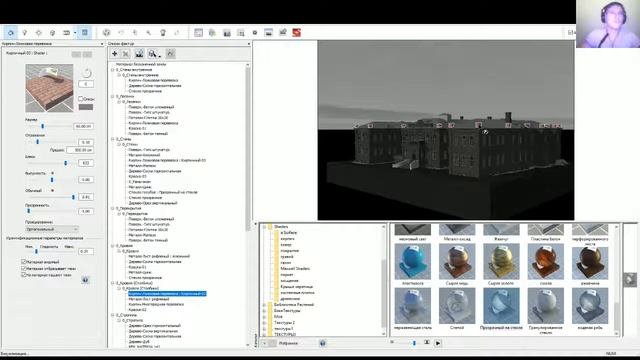Screen dimensions: 640x360
Task: Click the gray arrow button right of thumbnails
Action: 630,280
